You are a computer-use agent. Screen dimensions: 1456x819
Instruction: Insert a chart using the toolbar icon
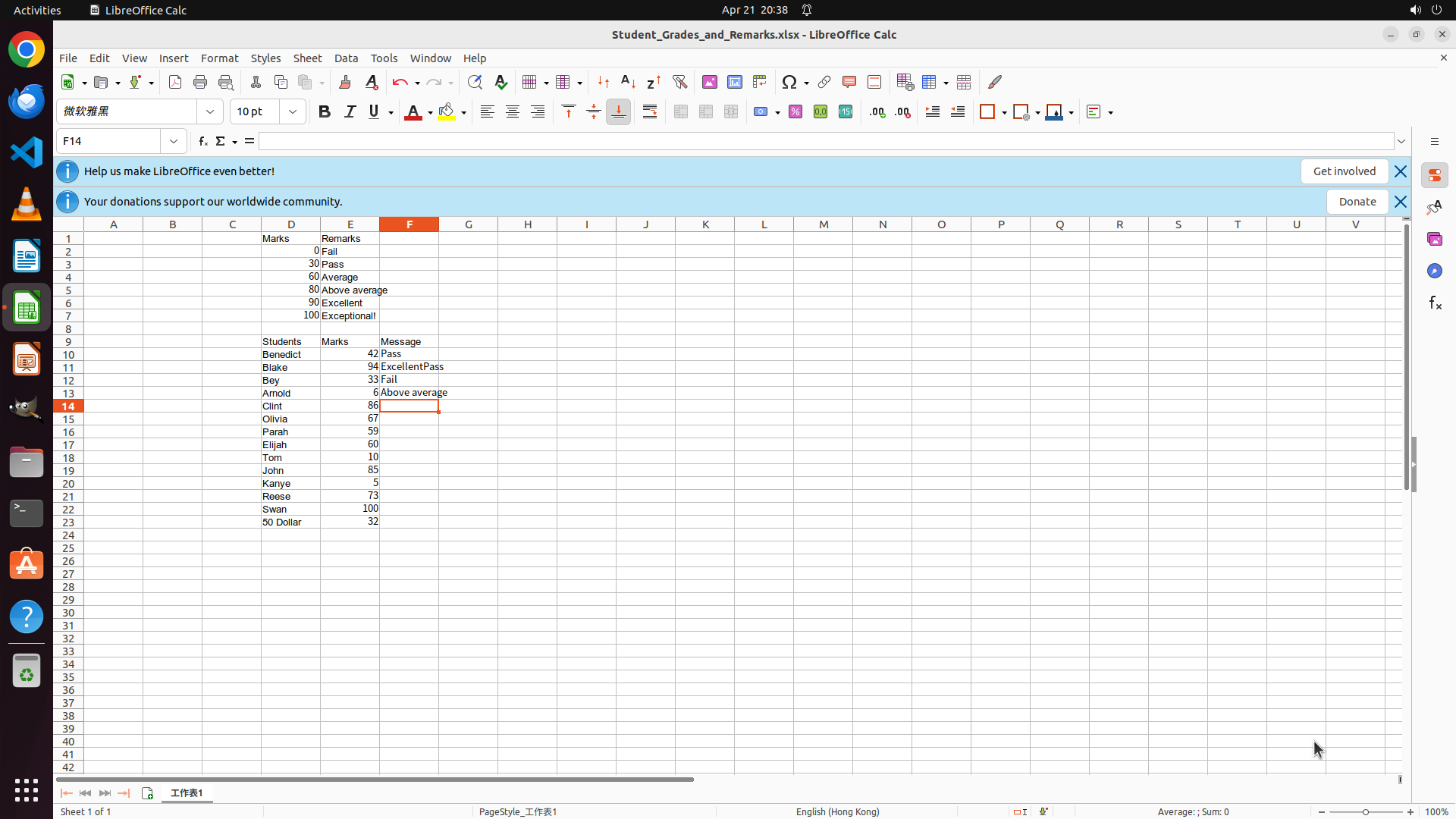[735, 82]
